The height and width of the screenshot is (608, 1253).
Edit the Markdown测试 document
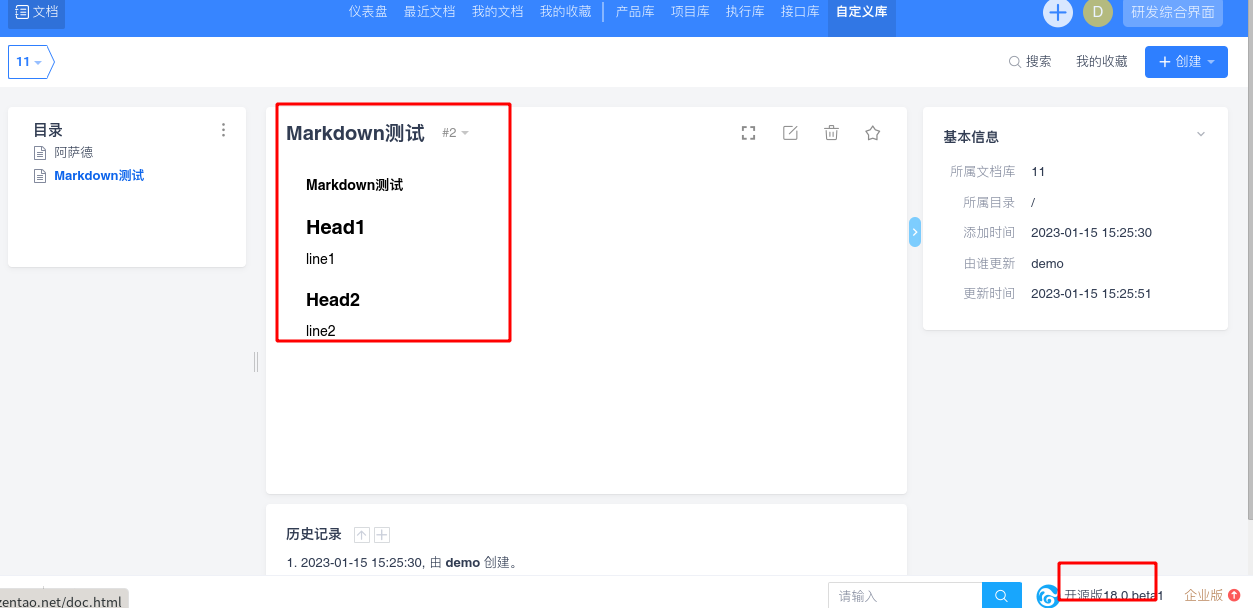click(790, 133)
